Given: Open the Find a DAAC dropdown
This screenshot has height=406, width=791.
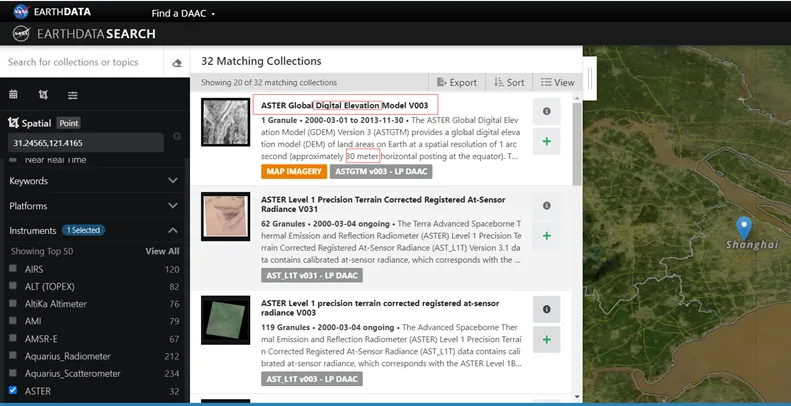Looking at the screenshot, I should tap(183, 14).
